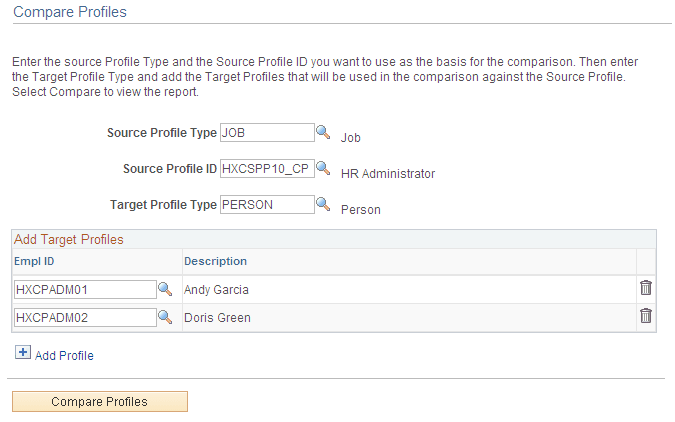This screenshot has width=675, height=422.
Task: Click the Add Target Profiles section header
Action: tap(68, 240)
